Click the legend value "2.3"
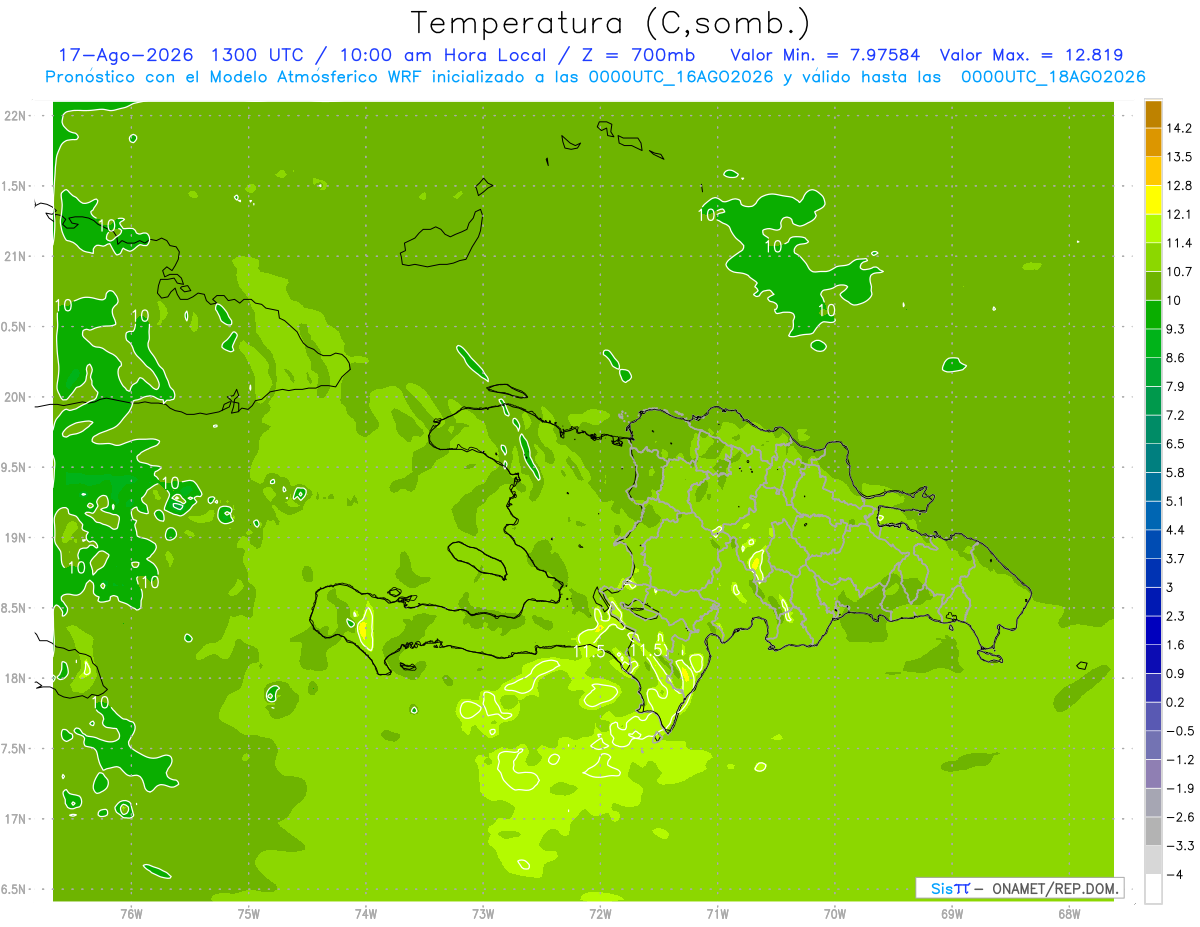 pyautogui.click(x=1177, y=616)
